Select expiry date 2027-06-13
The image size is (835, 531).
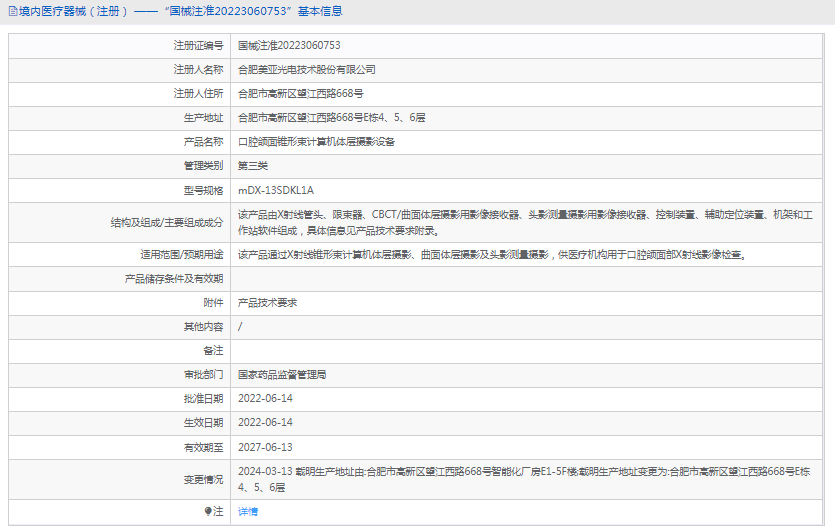click(x=265, y=447)
